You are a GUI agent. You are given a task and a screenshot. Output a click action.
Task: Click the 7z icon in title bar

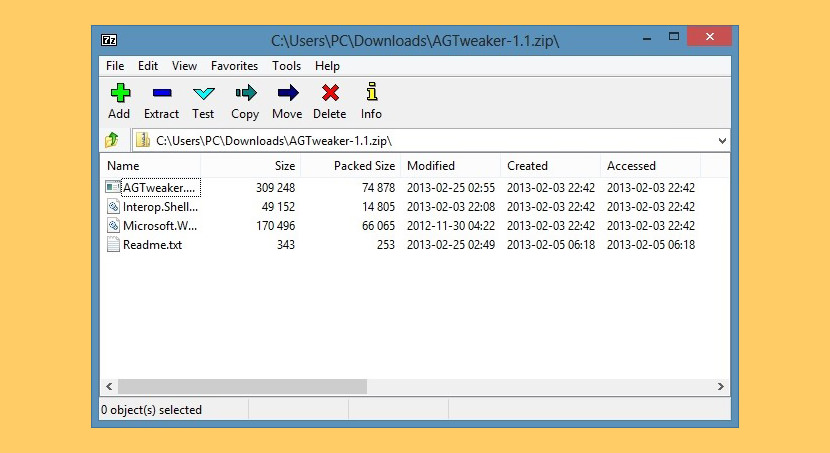pos(109,40)
